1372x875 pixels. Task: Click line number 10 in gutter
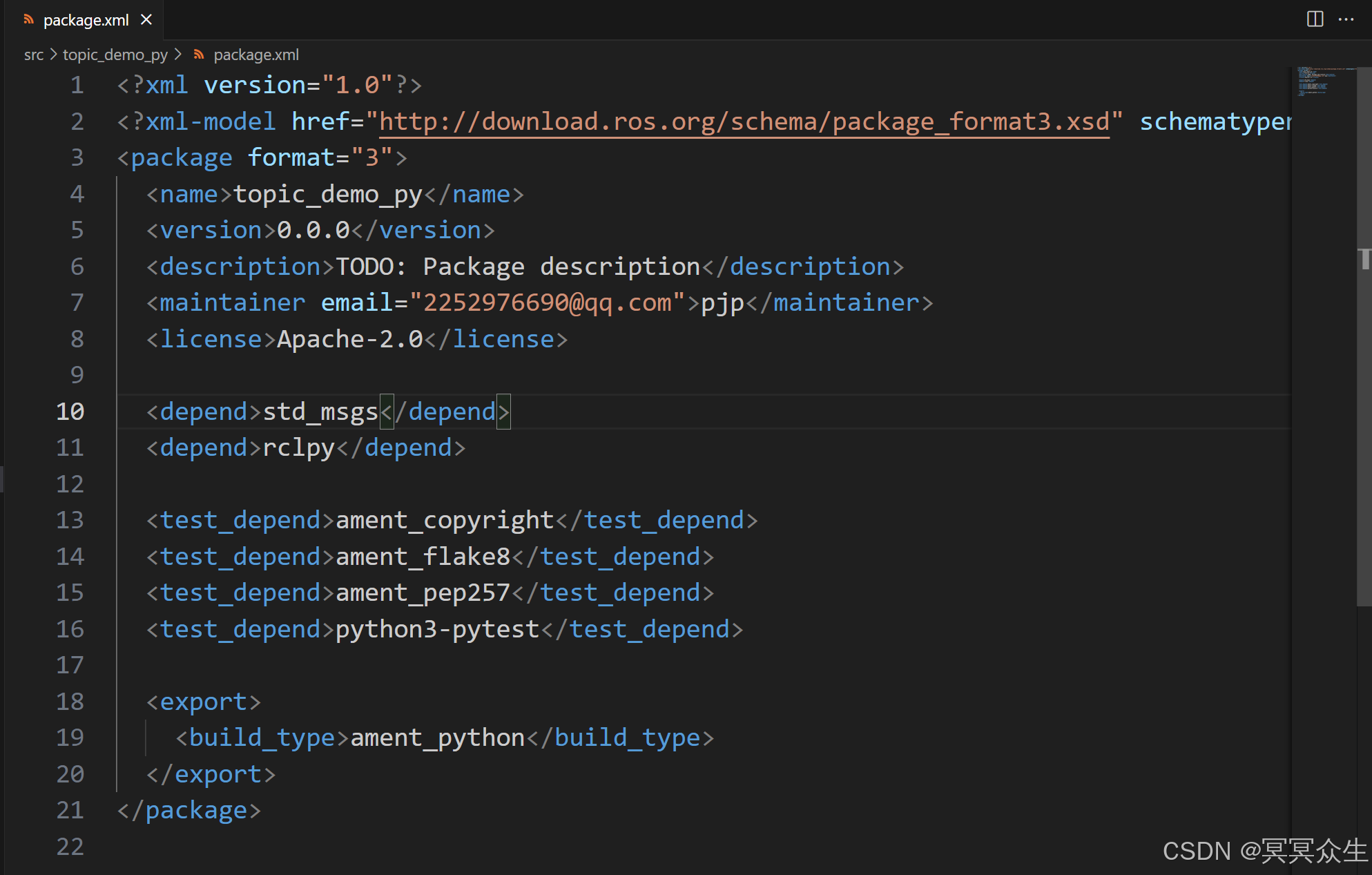70,412
